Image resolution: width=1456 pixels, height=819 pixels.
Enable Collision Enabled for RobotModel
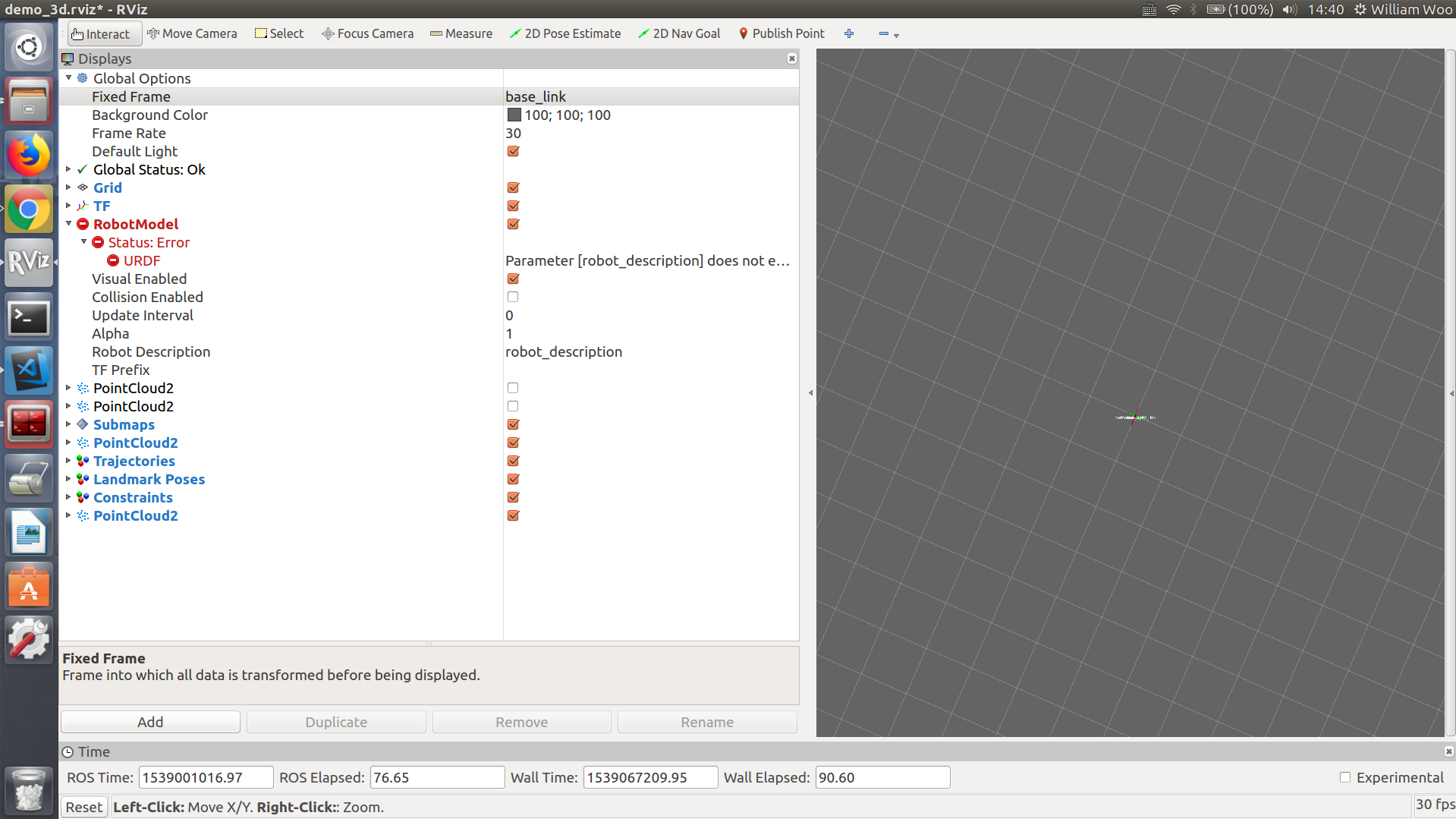[x=513, y=297]
